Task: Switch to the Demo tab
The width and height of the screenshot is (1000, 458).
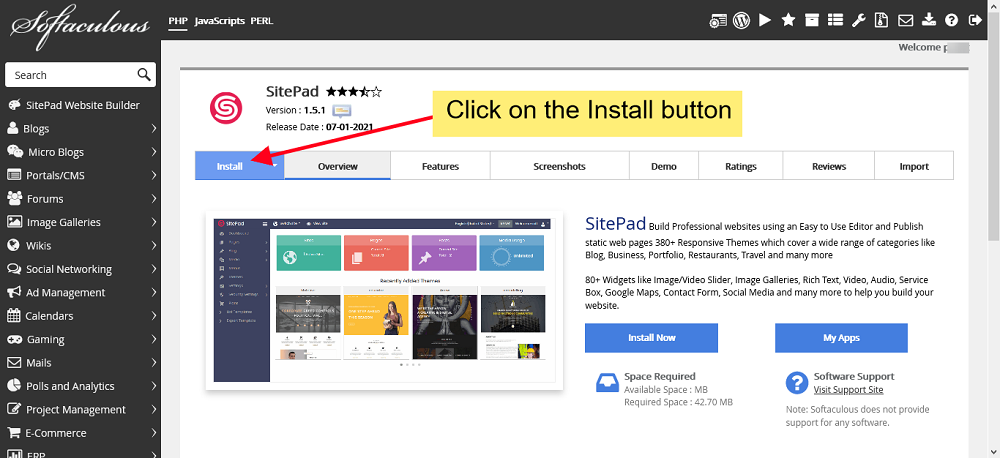Action: [x=664, y=166]
